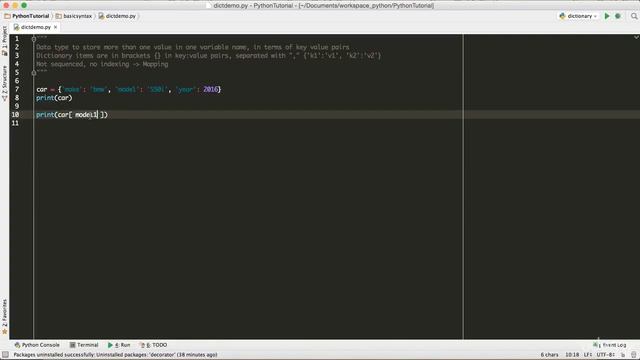Run the dictionary configuration with green play icon
Image resolution: width=640 pixels, height=360 pixels.
607,16
